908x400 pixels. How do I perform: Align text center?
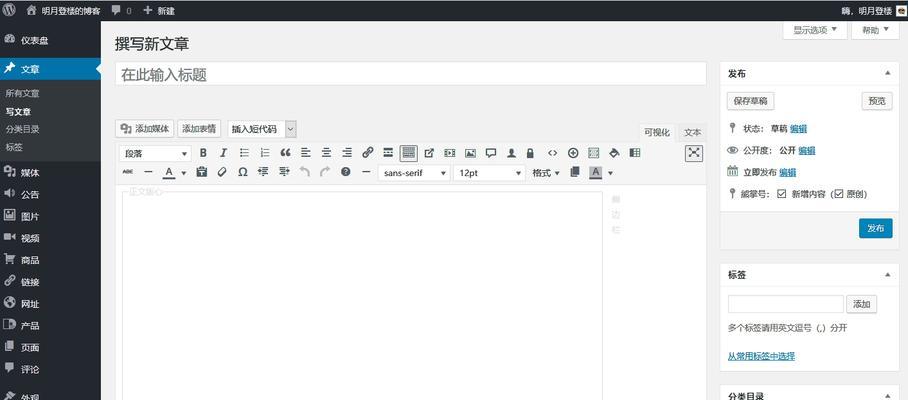tap(327, 153)
